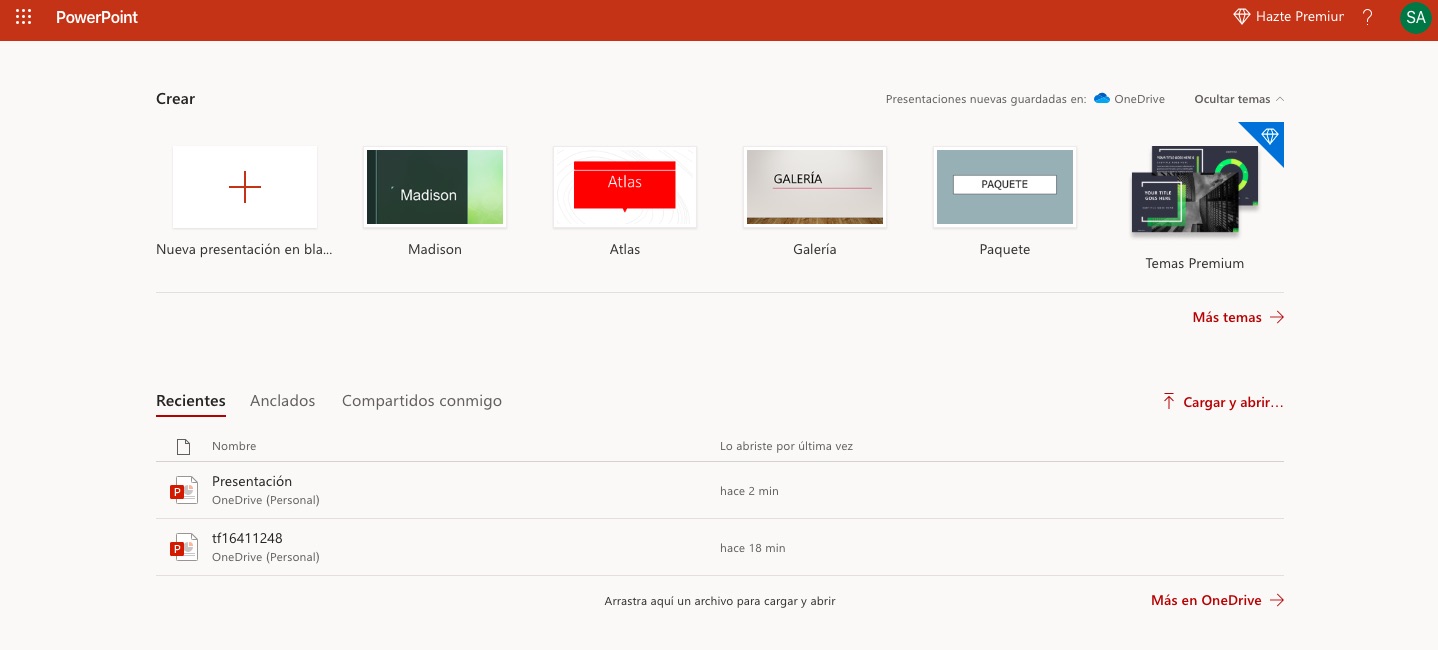Screen dimensions: 1438x650
Task: Open Más en OneDrive link
Action: coord(1217,601)
